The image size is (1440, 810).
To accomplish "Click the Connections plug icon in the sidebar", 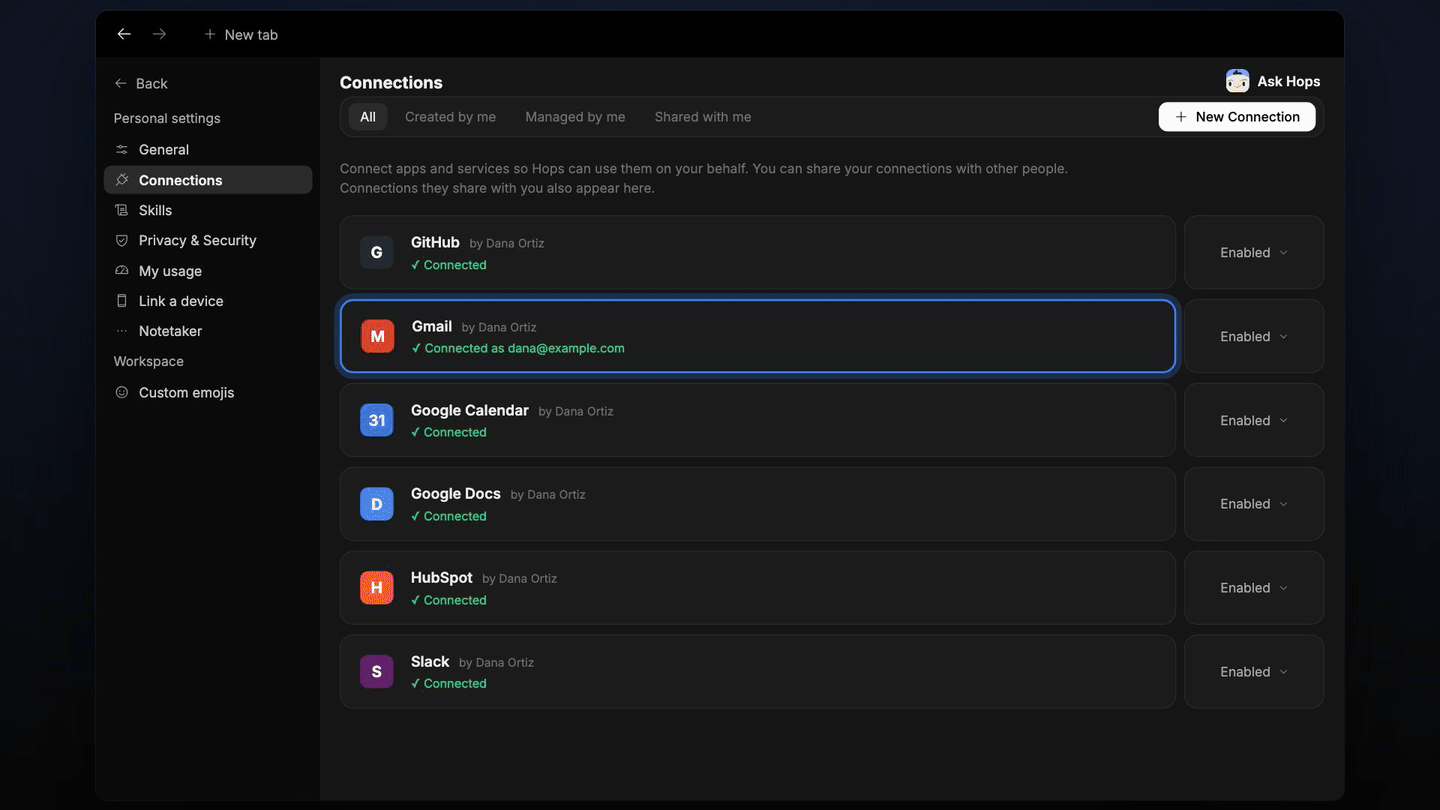I will tap(122, 180).
